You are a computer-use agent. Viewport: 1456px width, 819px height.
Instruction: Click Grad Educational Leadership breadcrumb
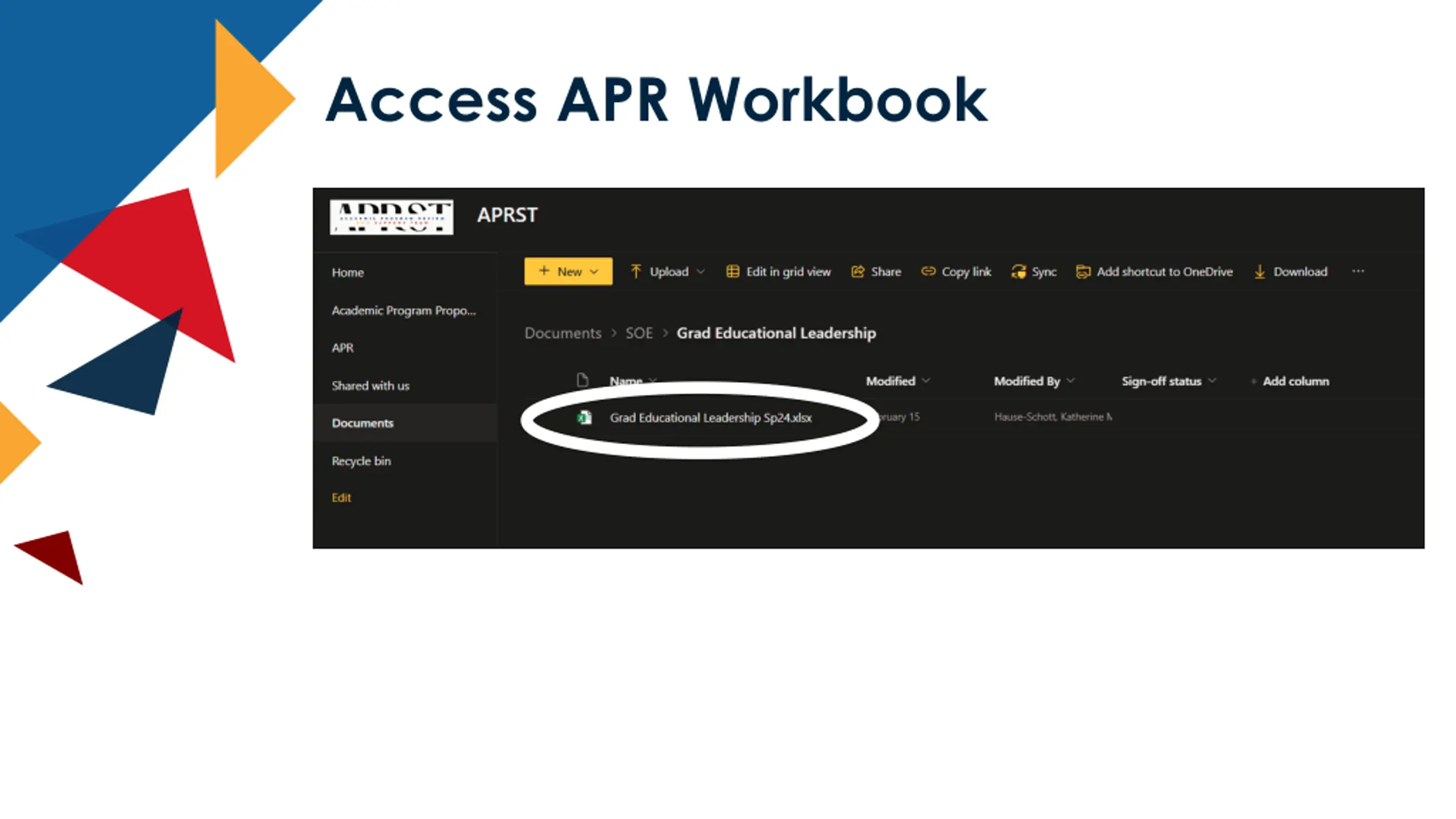tap(776, 333)
